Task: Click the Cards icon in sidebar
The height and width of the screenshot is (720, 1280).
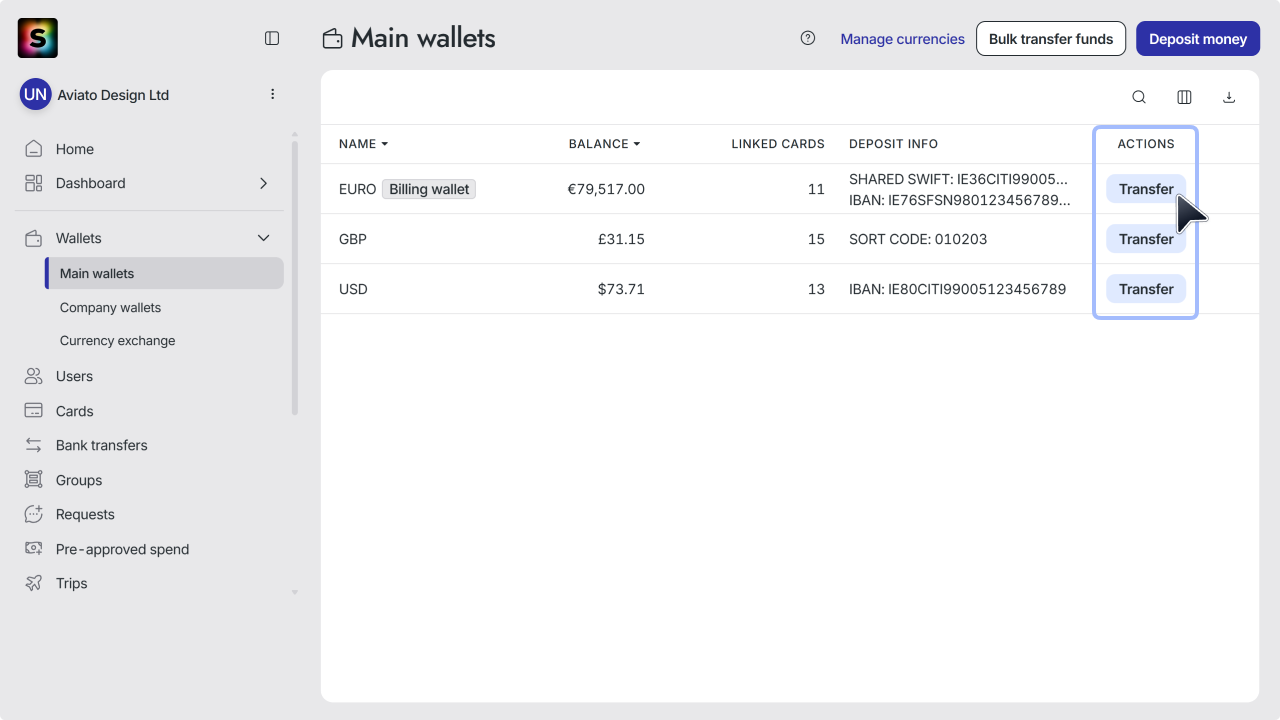Action: (x=34, y=411)
